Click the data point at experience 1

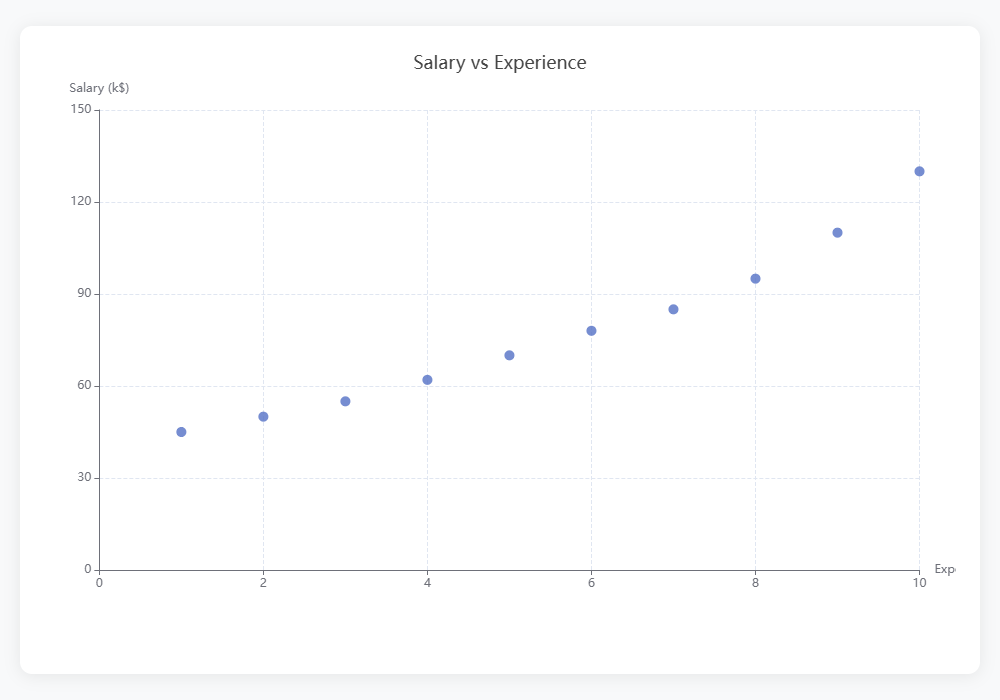click(181, 432)
